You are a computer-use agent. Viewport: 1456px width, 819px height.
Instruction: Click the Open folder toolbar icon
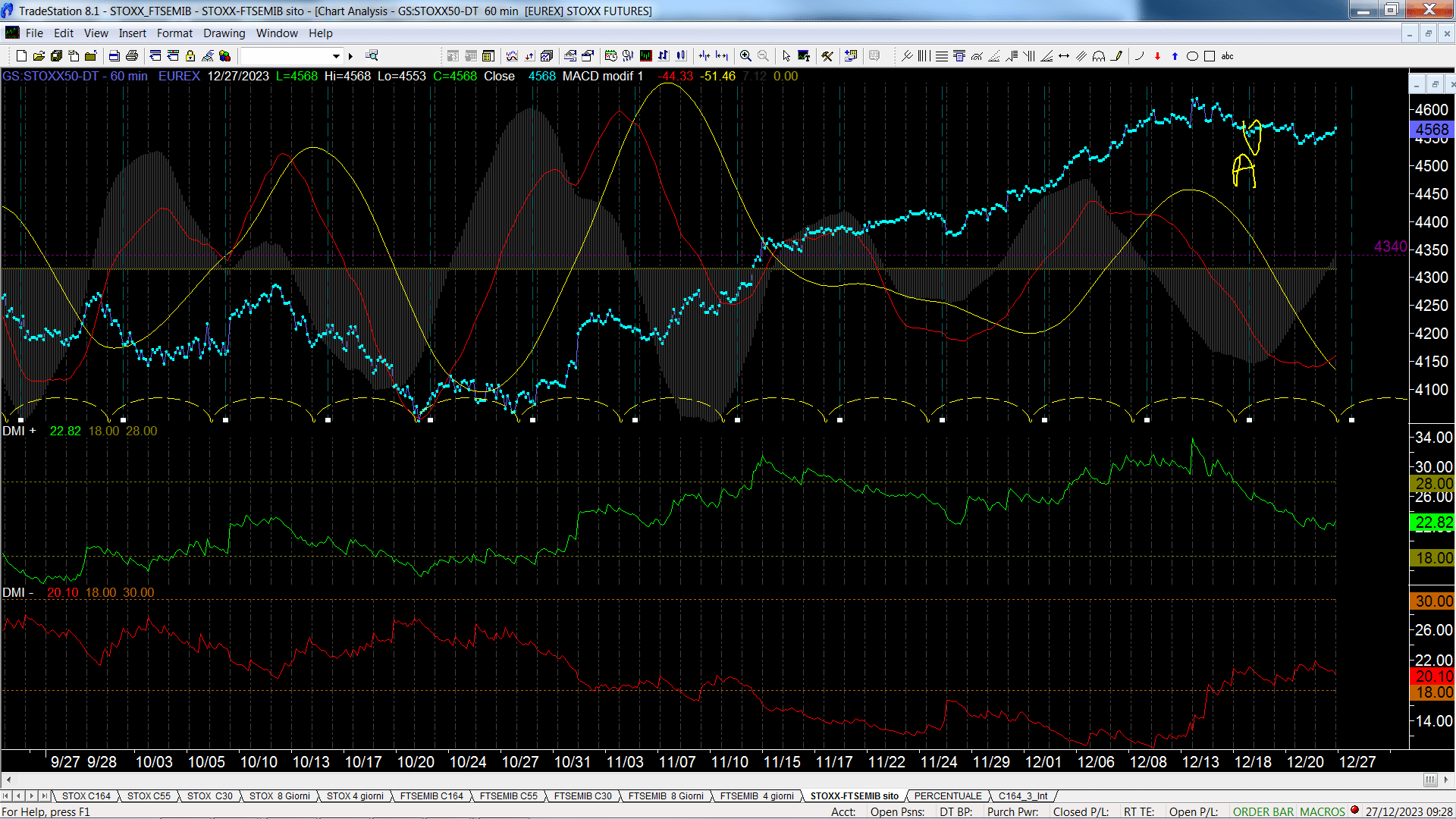(39, 56)
